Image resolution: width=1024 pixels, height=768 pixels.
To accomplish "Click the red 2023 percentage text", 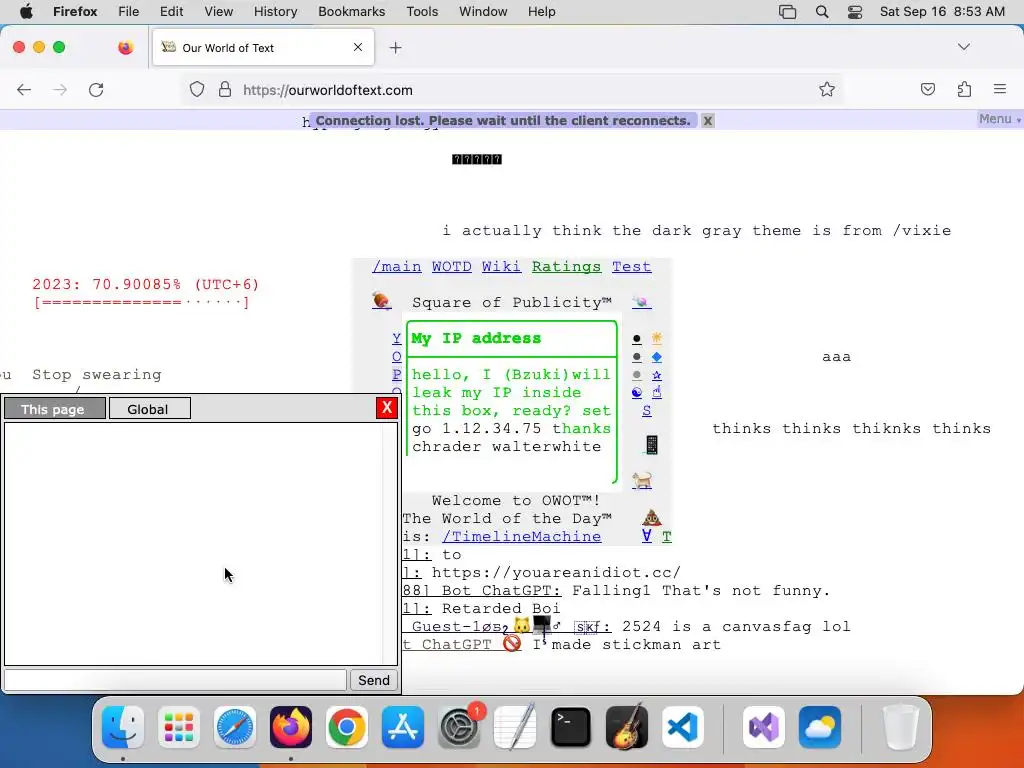I will click(x=146, y=284).
